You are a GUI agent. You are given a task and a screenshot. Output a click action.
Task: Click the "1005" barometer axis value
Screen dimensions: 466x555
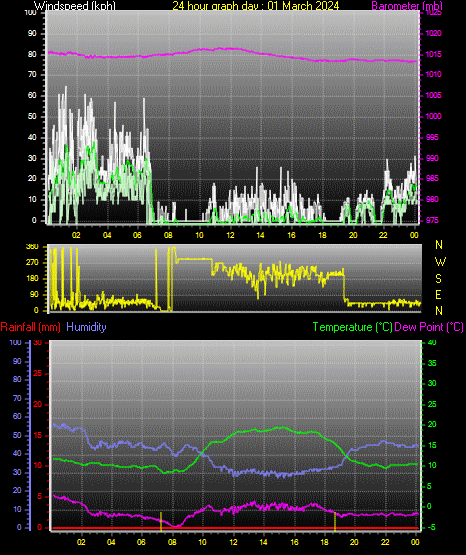click(x=433, y=95)
